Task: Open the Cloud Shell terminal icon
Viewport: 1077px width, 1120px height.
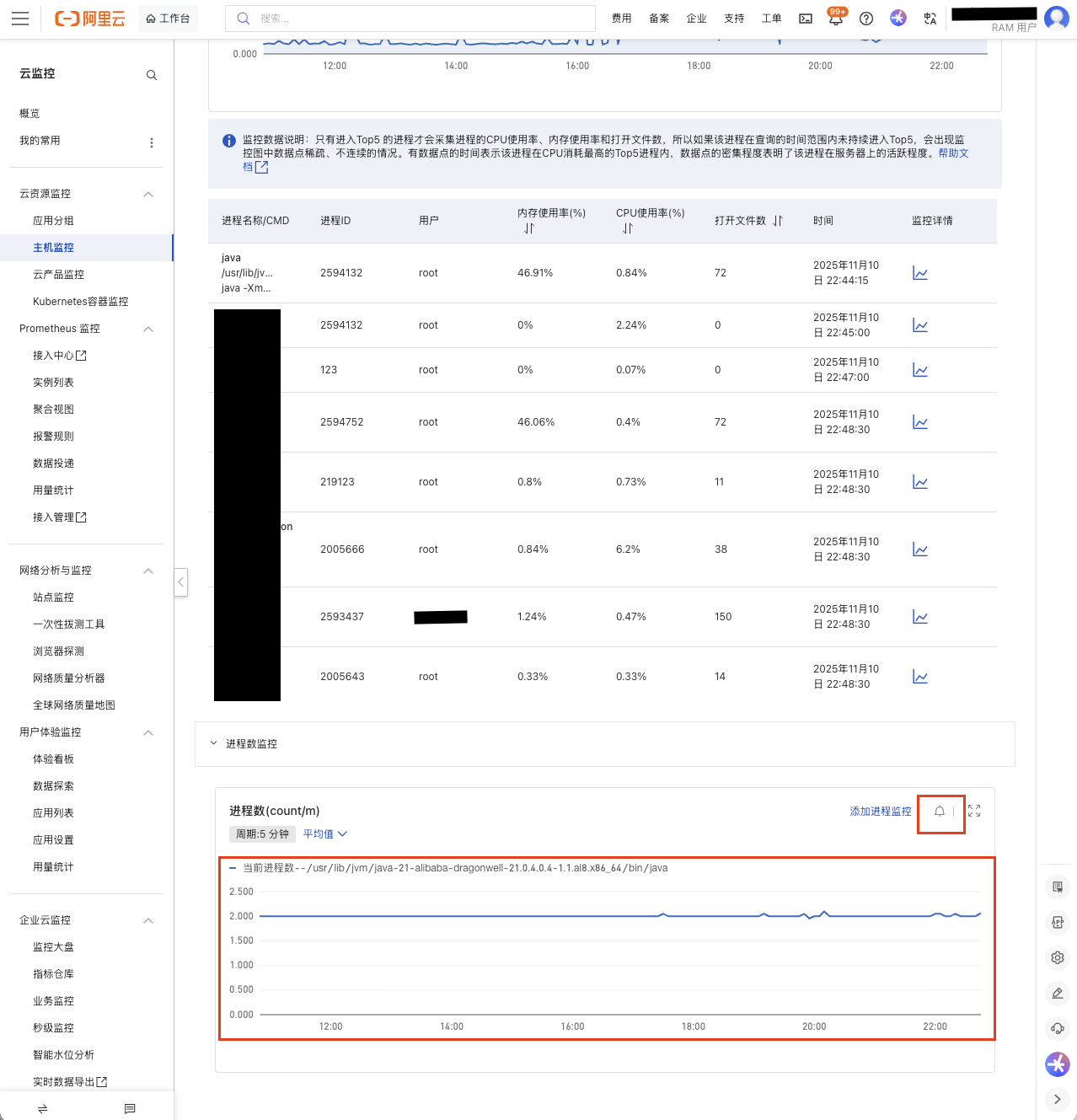Action: point(806,19)
